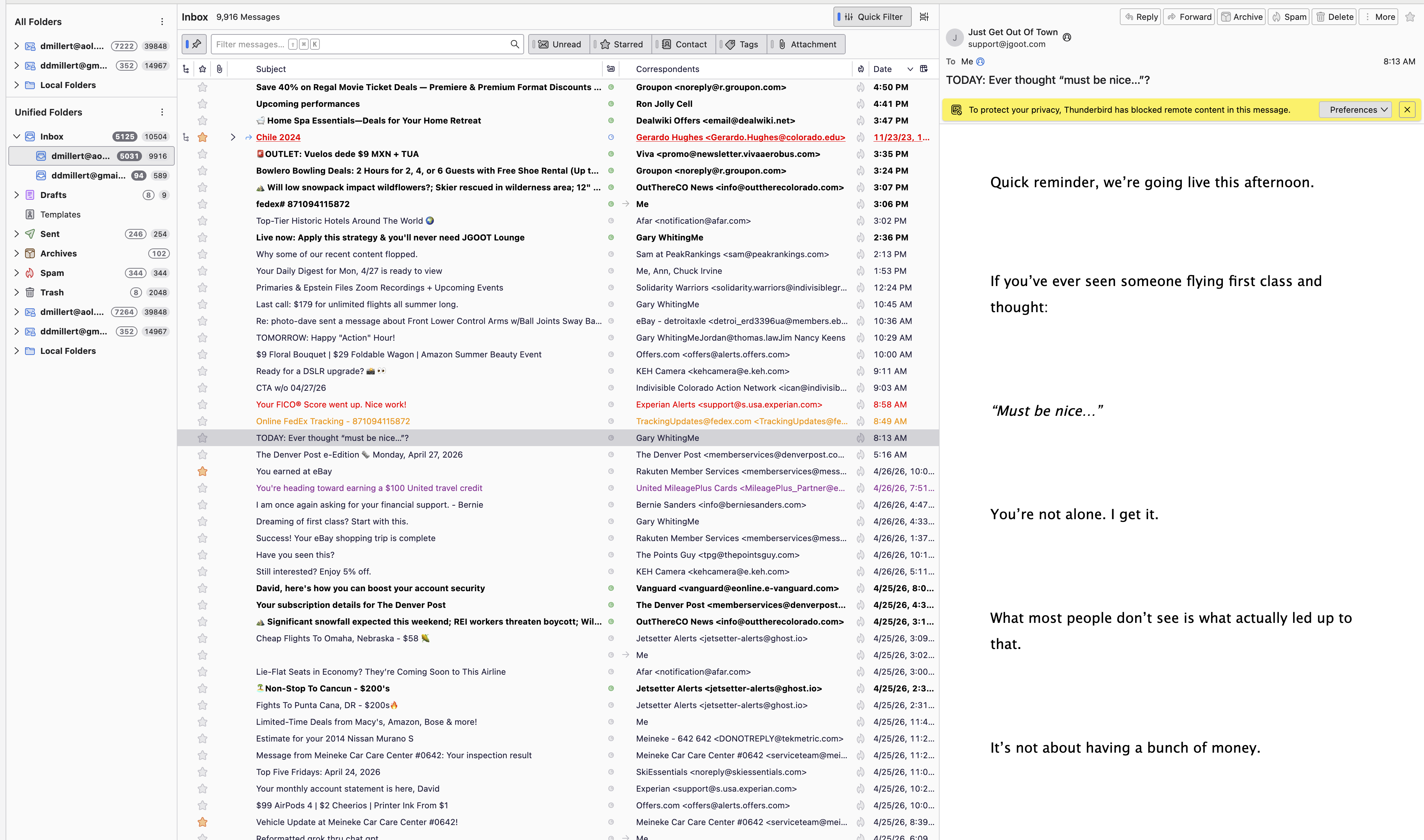Screen dimensions: 1424x840
Task: Click the read status column header
Action: (611, 69)
